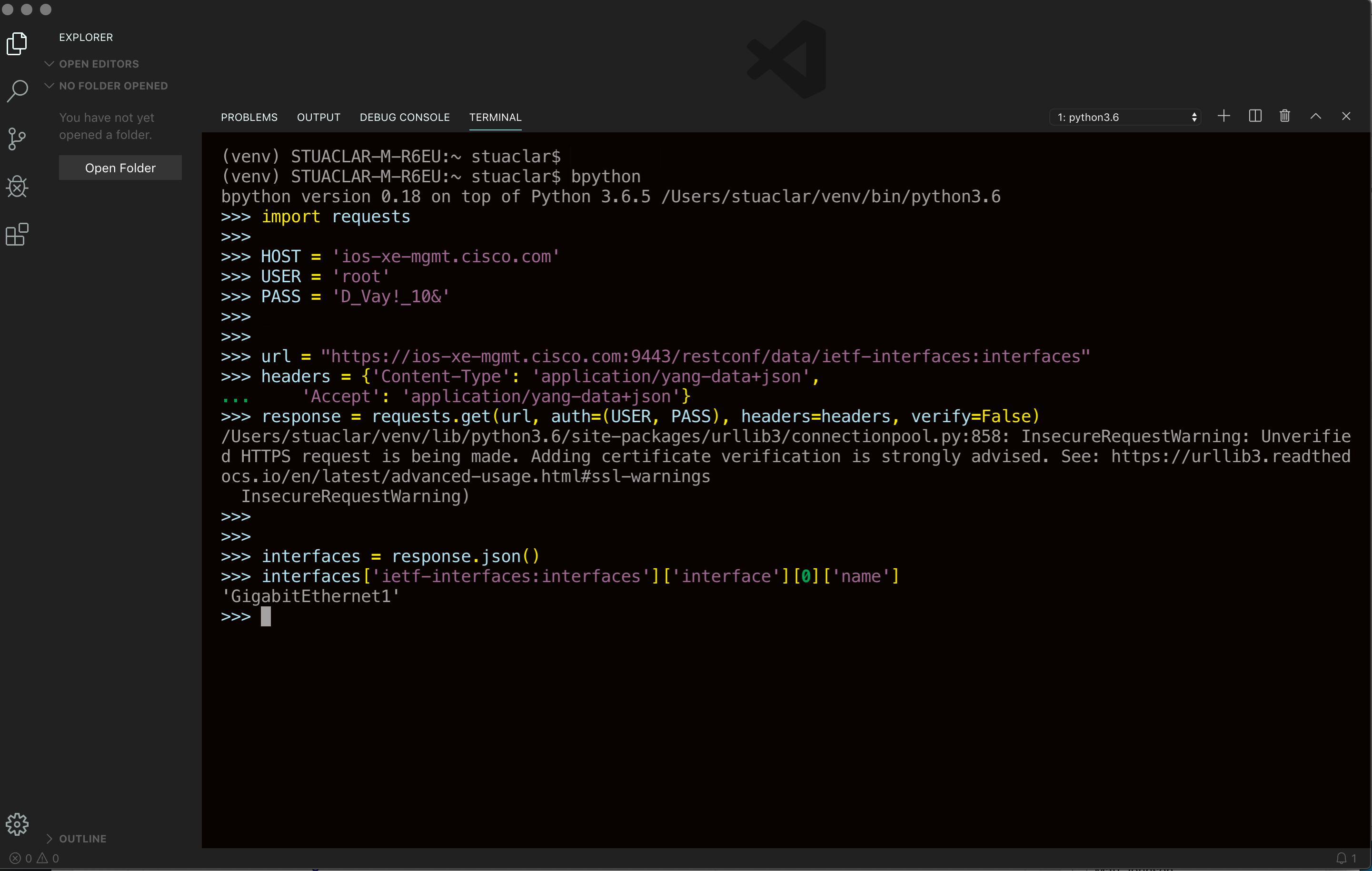The image size is (1372, 871).
Task: Split the terminal pane
Action: click(x=1254, y=116)
